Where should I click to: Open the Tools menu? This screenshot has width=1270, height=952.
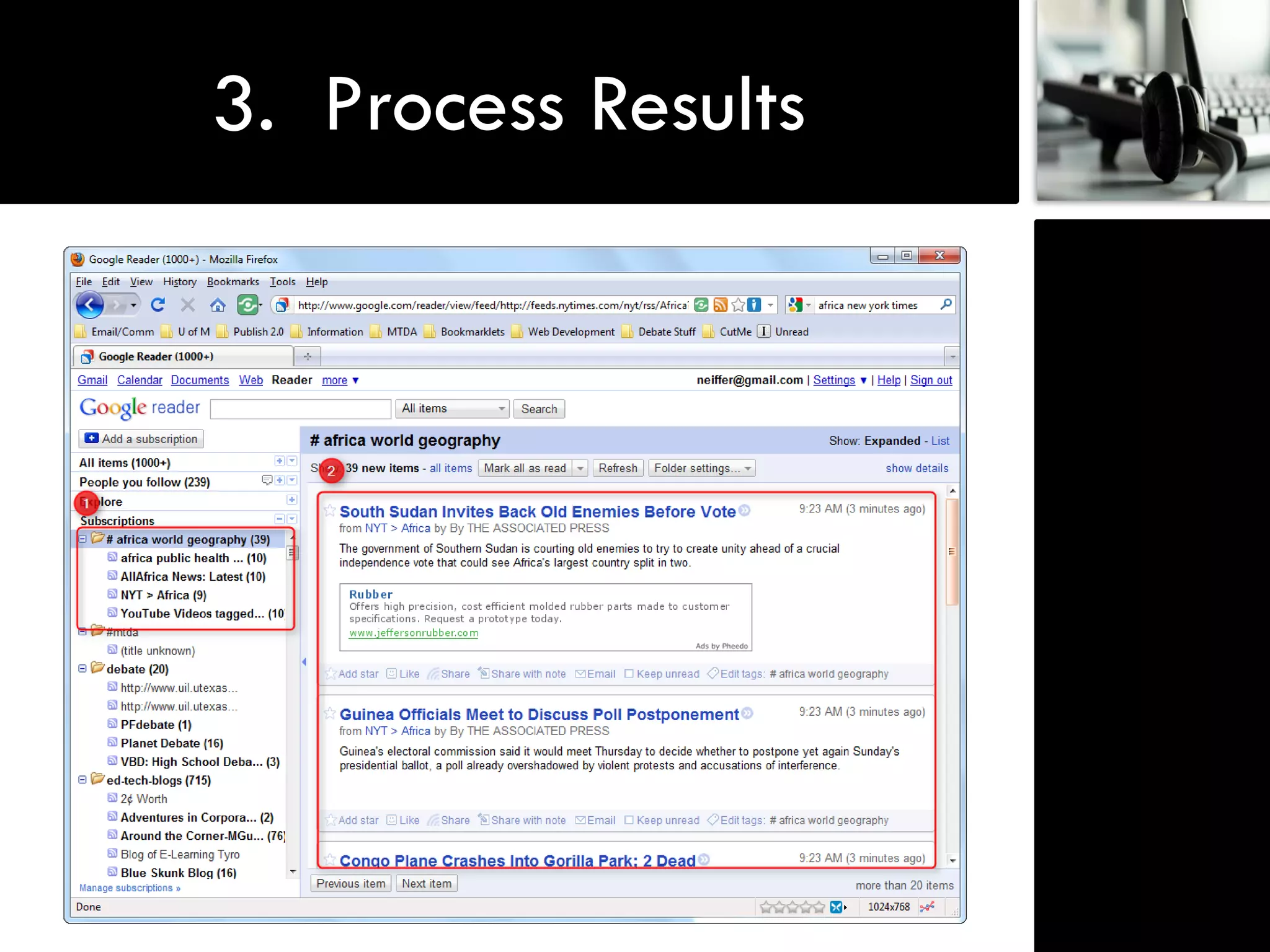point(282,282)
